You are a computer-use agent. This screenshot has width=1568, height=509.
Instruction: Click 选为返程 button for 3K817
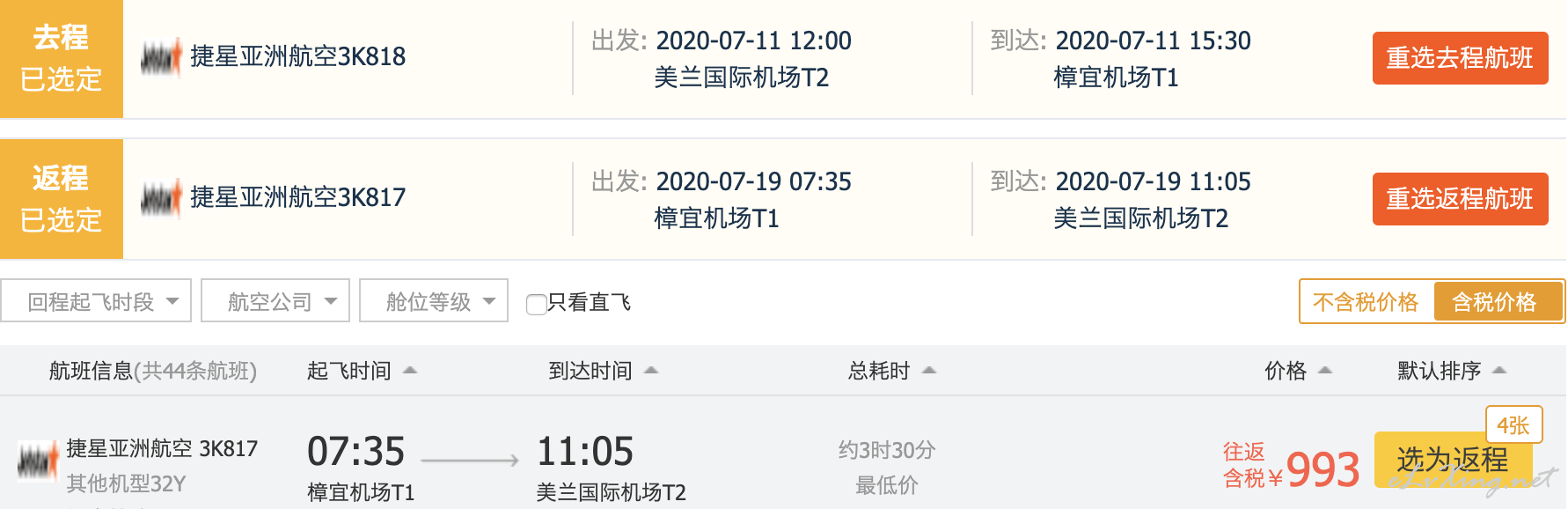coord(1453,460)
